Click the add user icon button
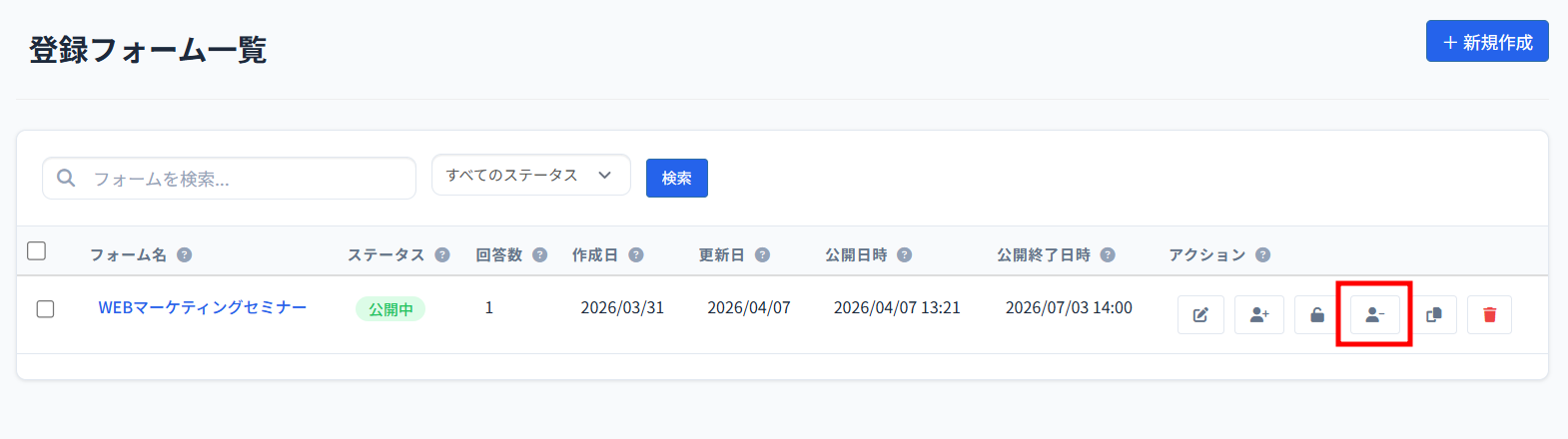1568x439 pixels. [x=1259, y=315]
